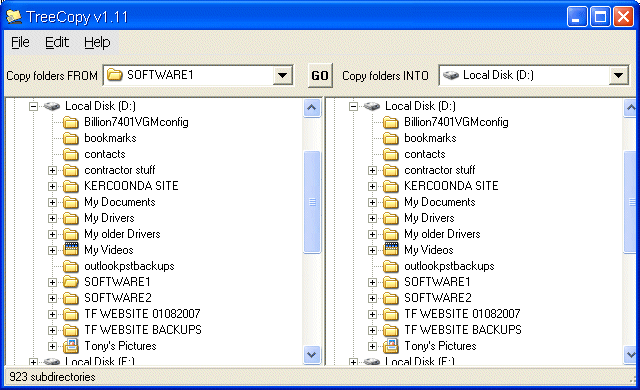The width and height of the screenshot is (640, 390).
Task: Click My Videos film icon in left tree
Action: [x=71, y=249]
